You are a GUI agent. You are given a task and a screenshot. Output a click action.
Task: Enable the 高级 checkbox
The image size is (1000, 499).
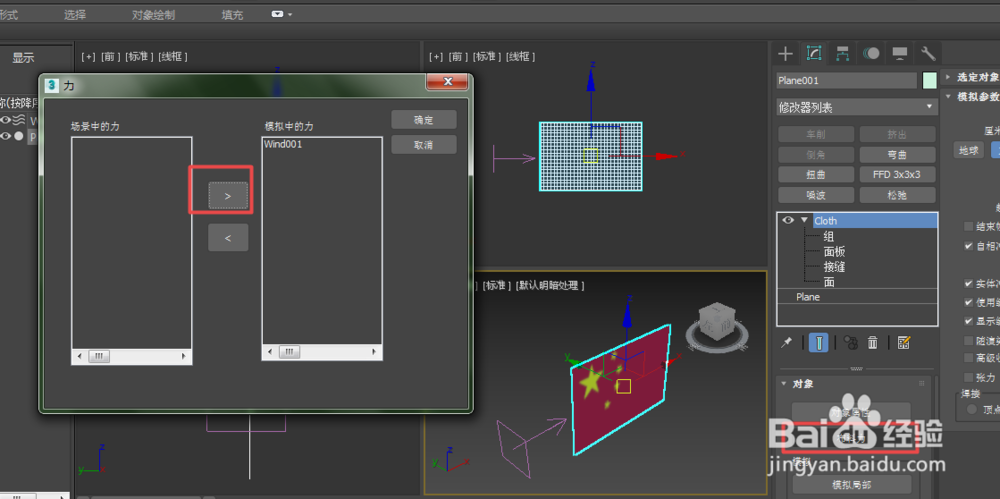969,358
